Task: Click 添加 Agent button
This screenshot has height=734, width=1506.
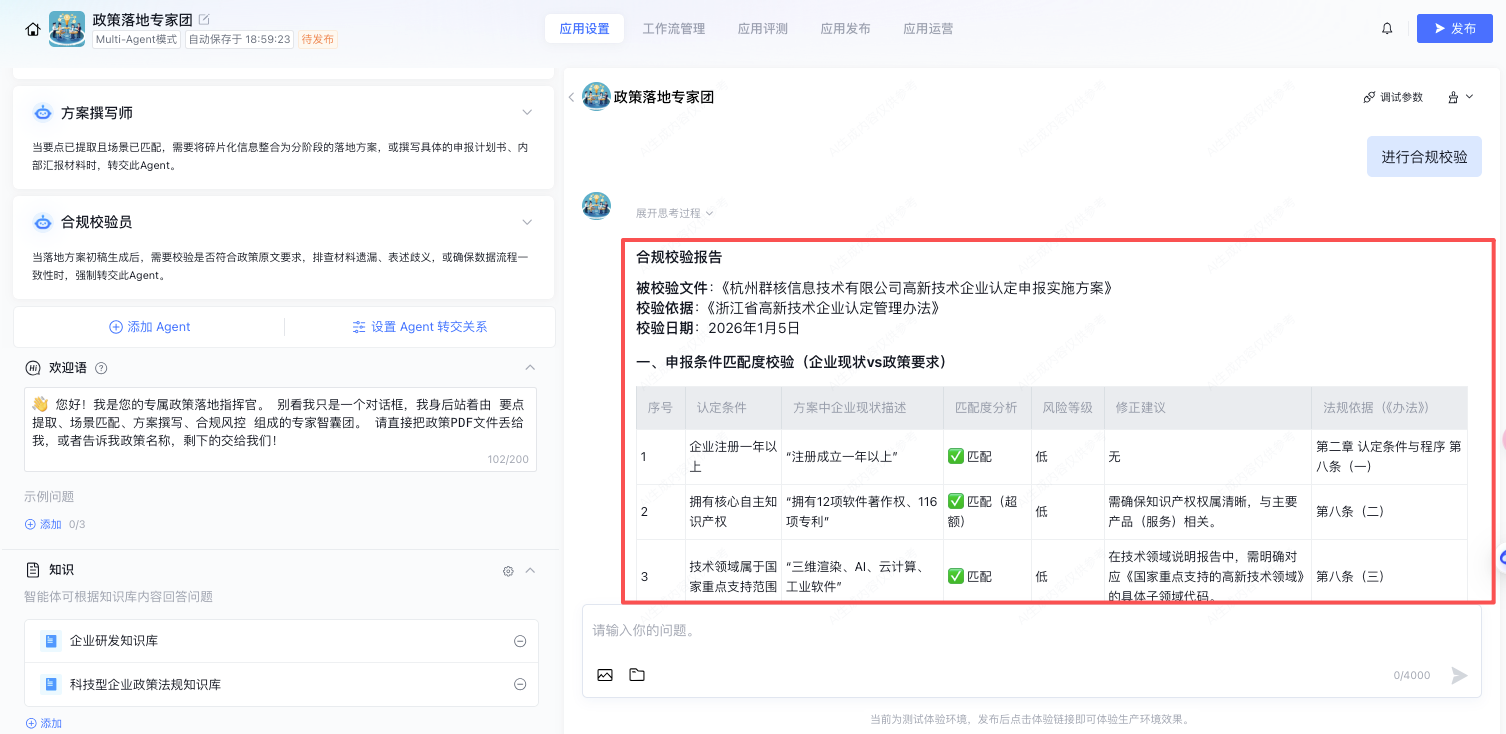Action: (x=149, y=327)
